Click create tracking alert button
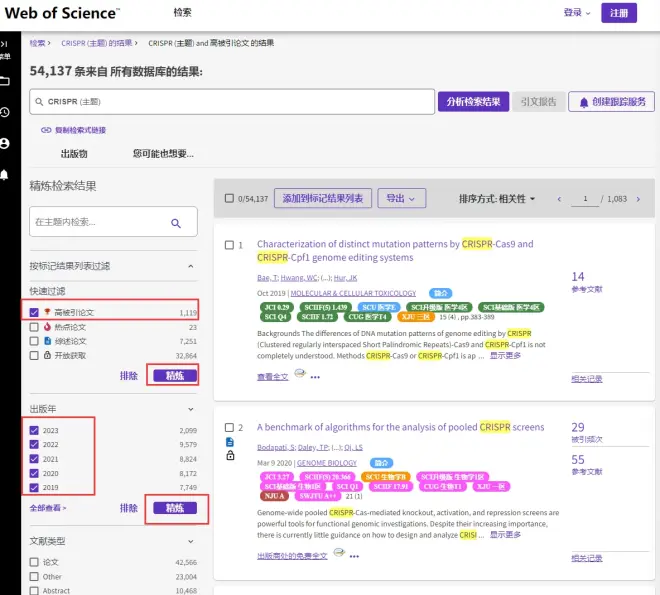Image resolution: width=660 pixels, height=595 pixels. click(611, 101)
